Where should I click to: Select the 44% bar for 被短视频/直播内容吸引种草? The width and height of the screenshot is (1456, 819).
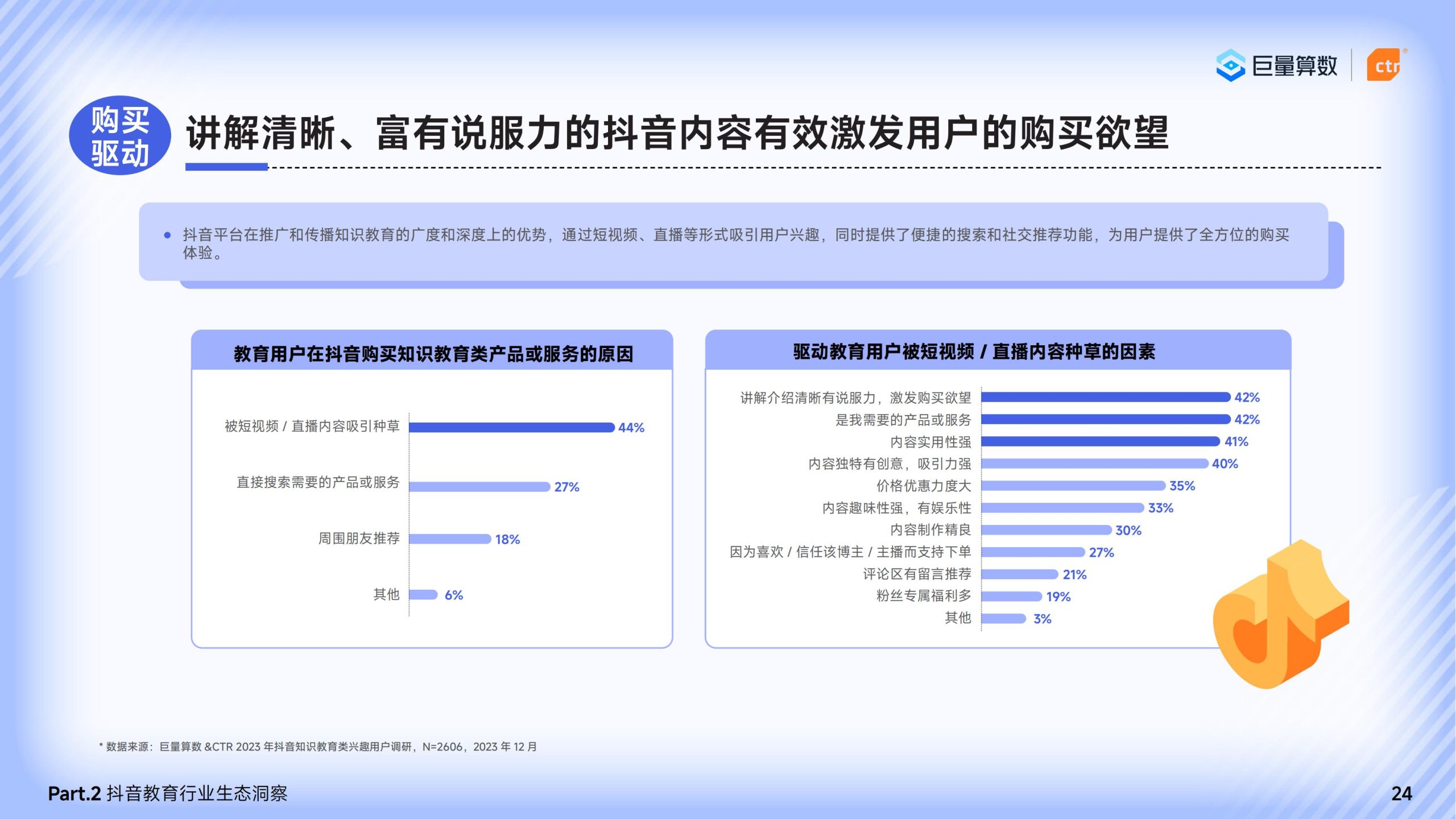511,427
